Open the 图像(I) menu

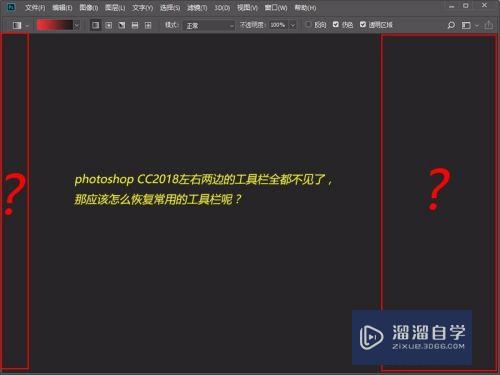click(89, 7)
